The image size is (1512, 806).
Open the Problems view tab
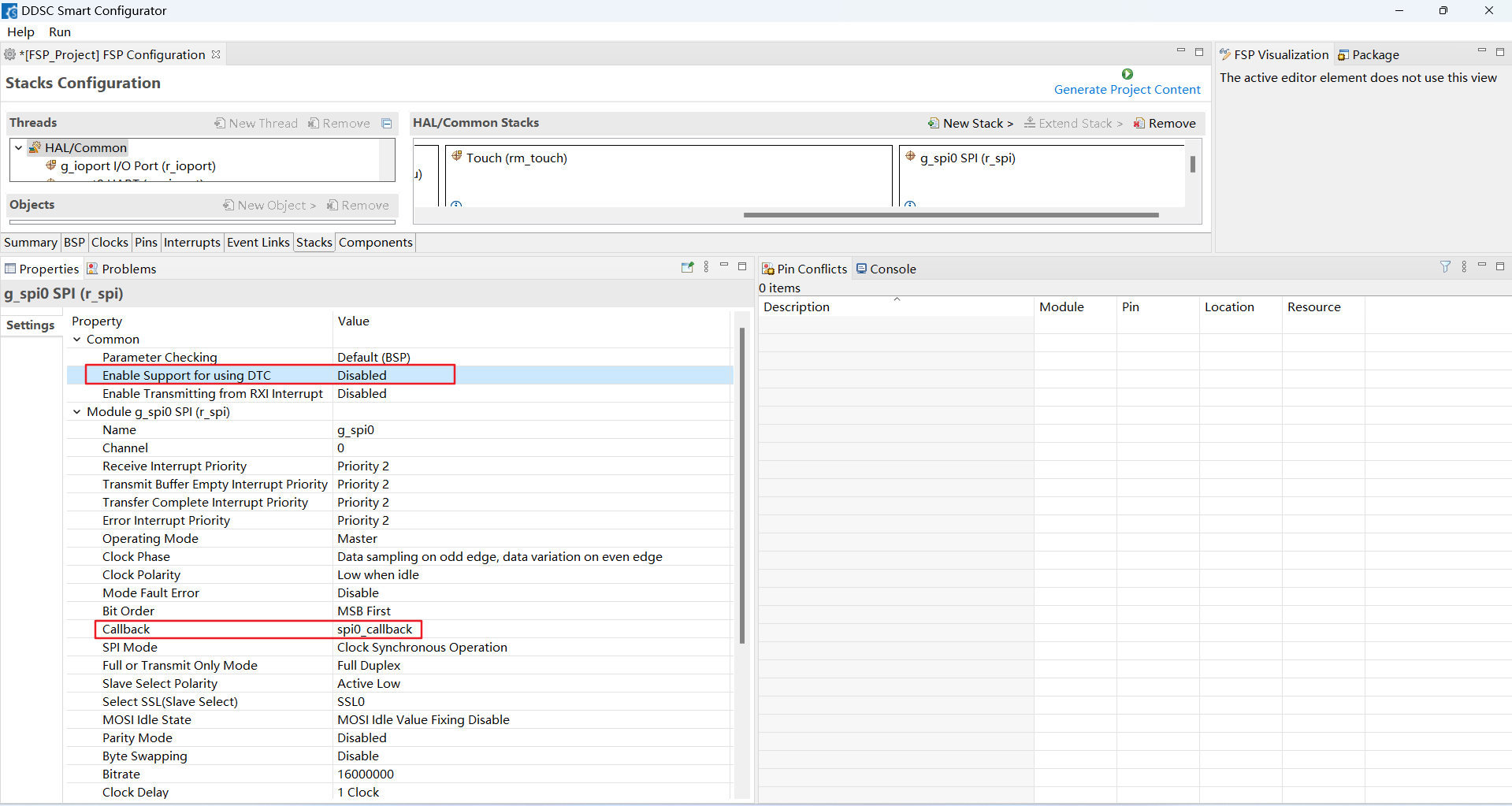coord(121,269)
